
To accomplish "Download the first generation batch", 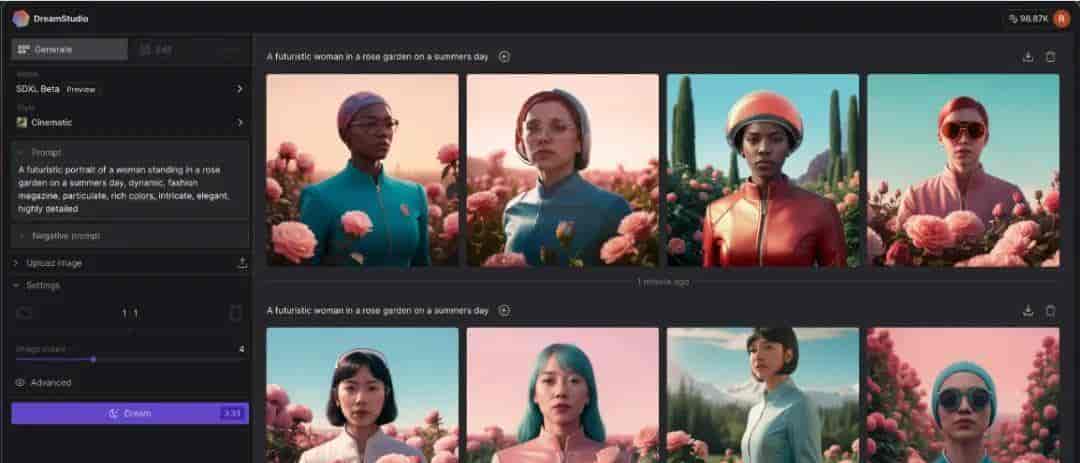I will click(1028, 57).
